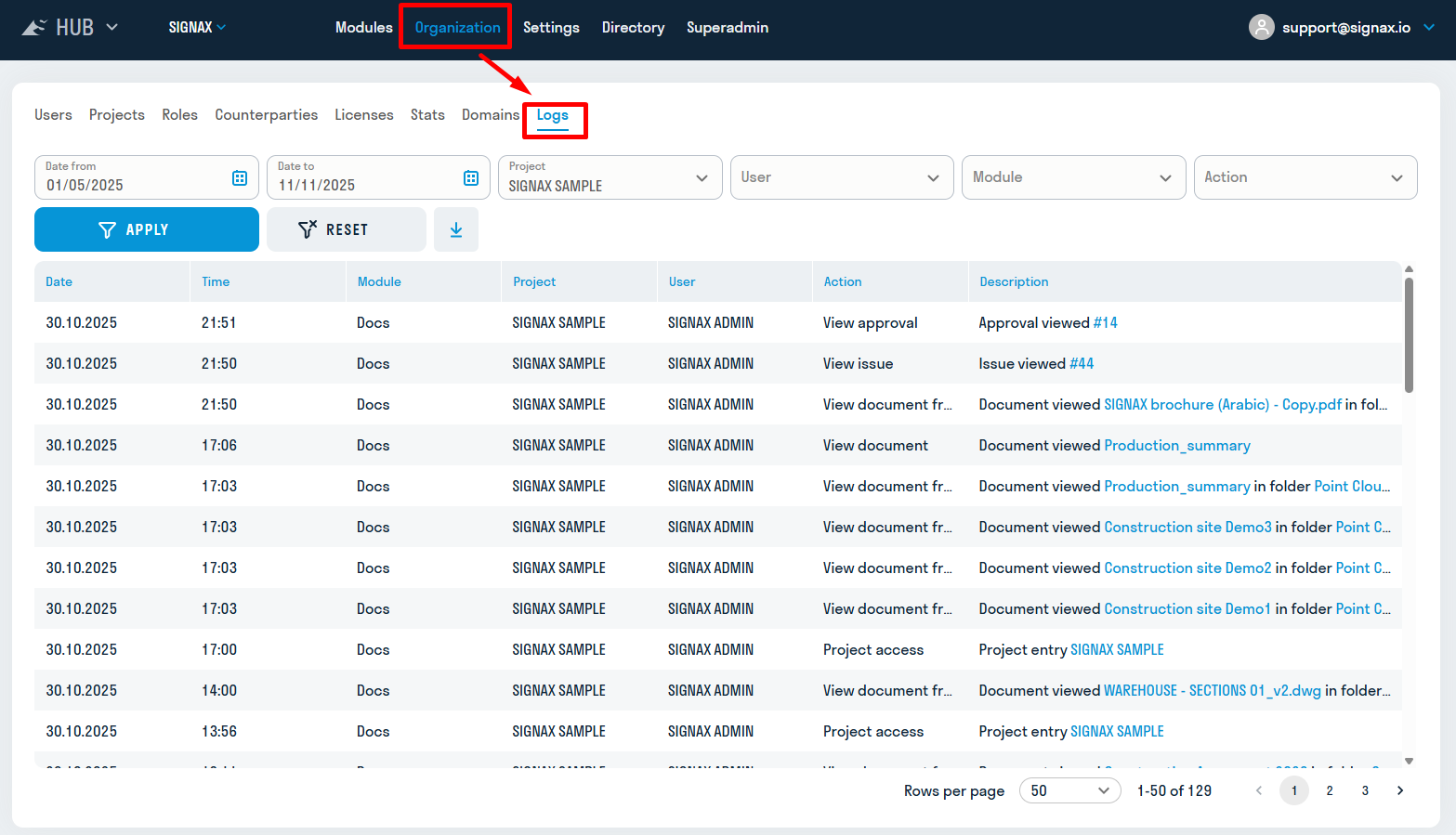The image size is (1456, 835).
Task: Click the next page chevron
Action: pos(1400,790)
